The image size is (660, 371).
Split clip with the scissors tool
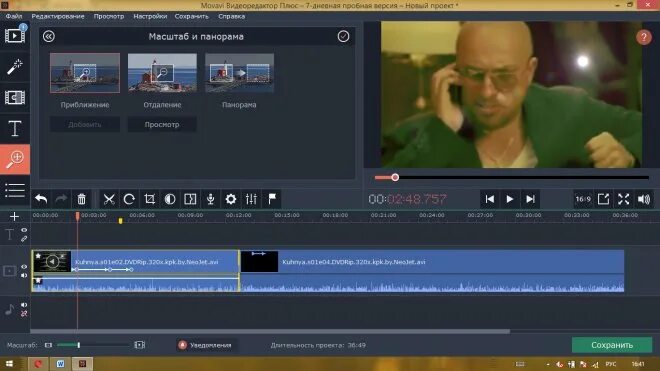[109, 199]
